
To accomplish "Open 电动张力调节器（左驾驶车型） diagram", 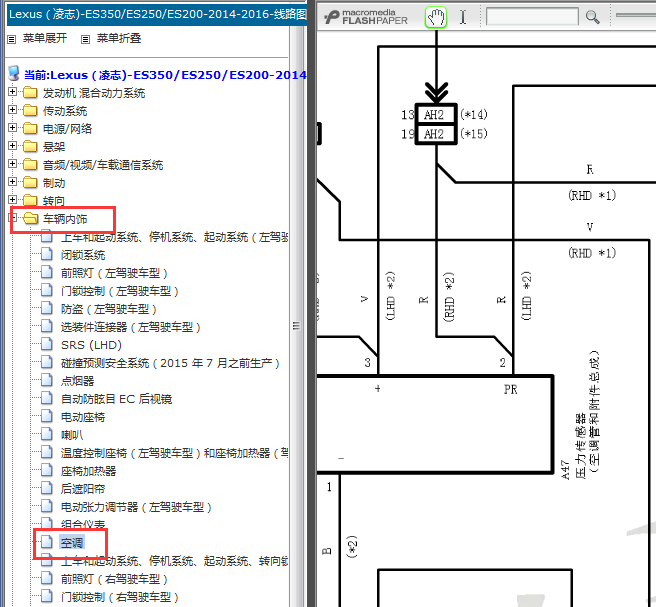I will pos(136,507).
